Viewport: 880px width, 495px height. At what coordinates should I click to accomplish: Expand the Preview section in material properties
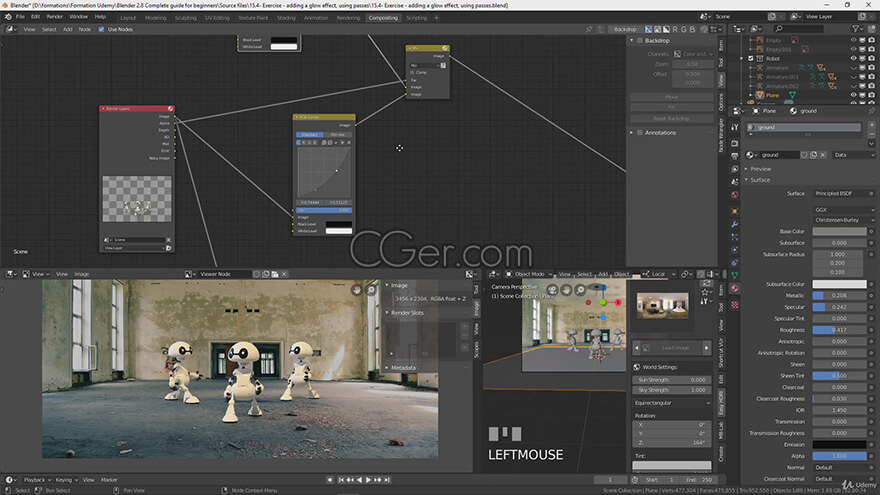[x=760, y=169]
